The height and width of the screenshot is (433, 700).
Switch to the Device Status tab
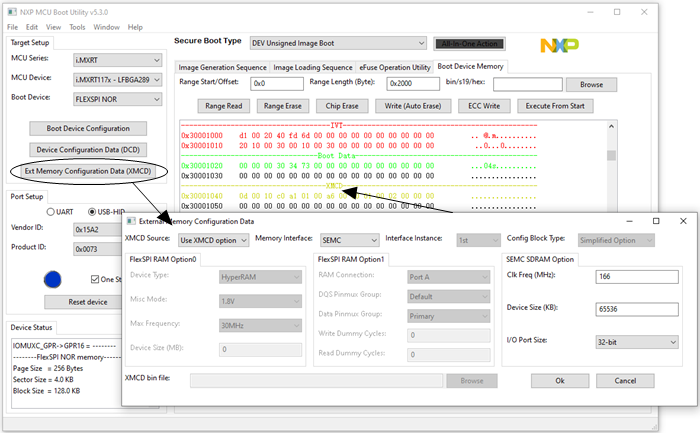point(31,328)
